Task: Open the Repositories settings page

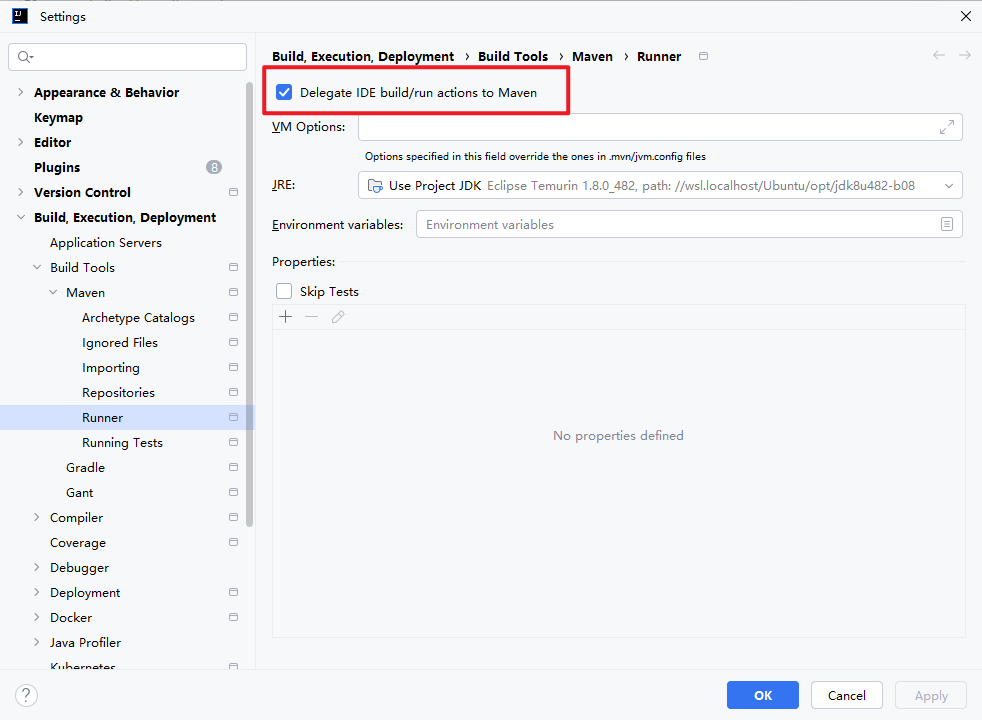Action: pos(118,393)
